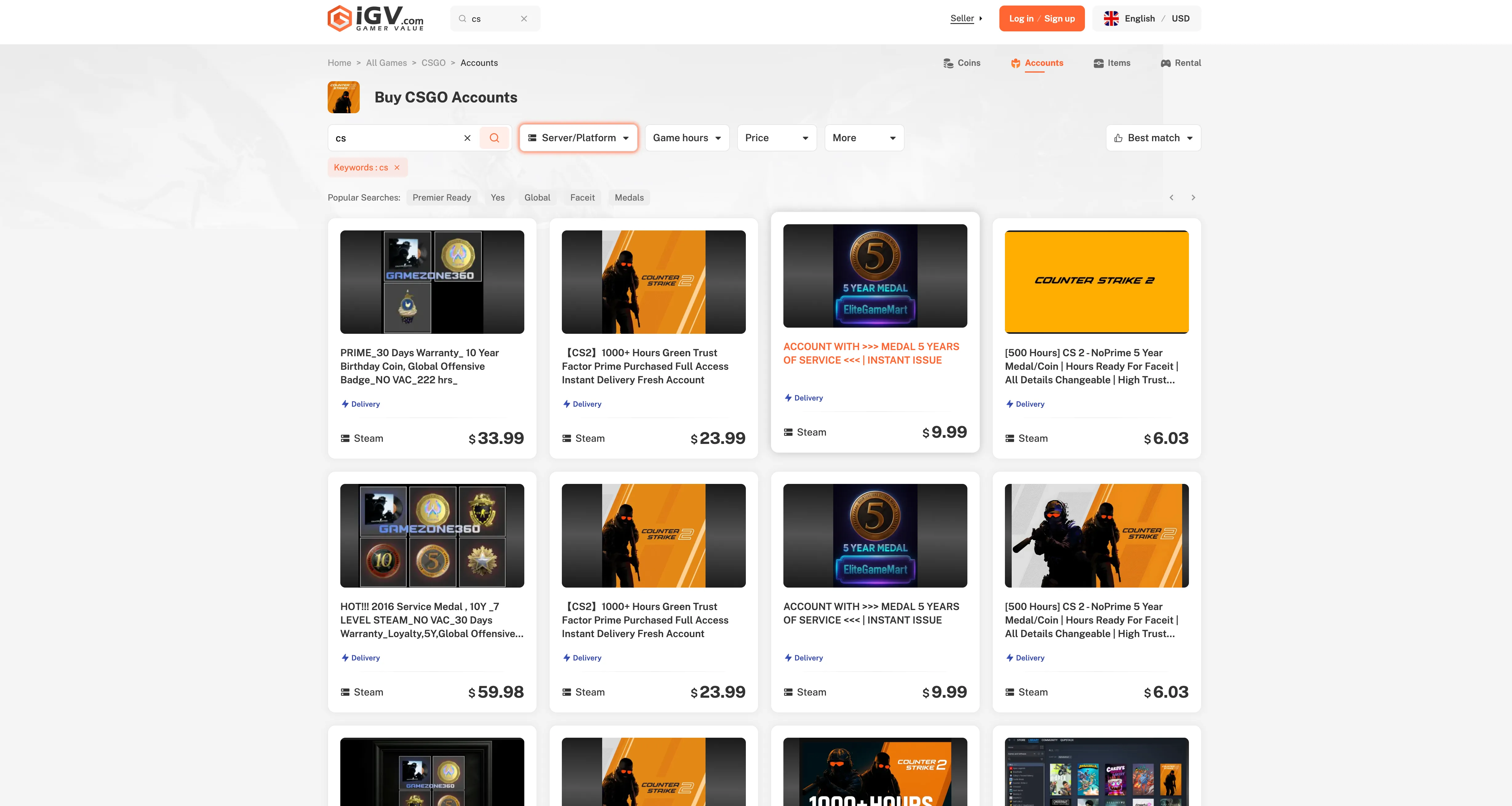Image resolution: width=1512 pixels, height=806 pixels.
Task: Select the Accounts section icon
Action: pyautogui.click(x=1015, y=63)
